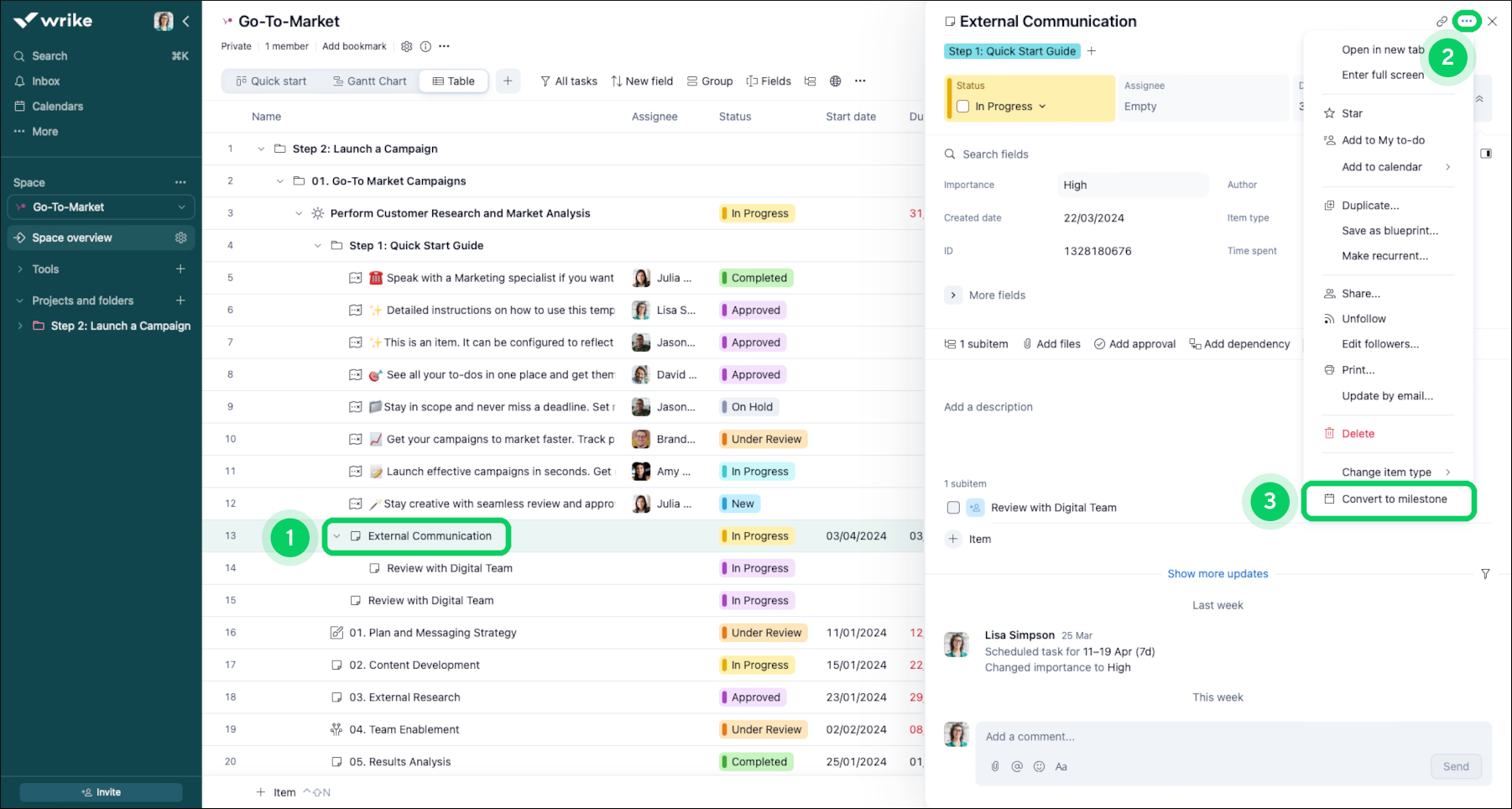
Task: Expand the More fields section
Action: 953,295
